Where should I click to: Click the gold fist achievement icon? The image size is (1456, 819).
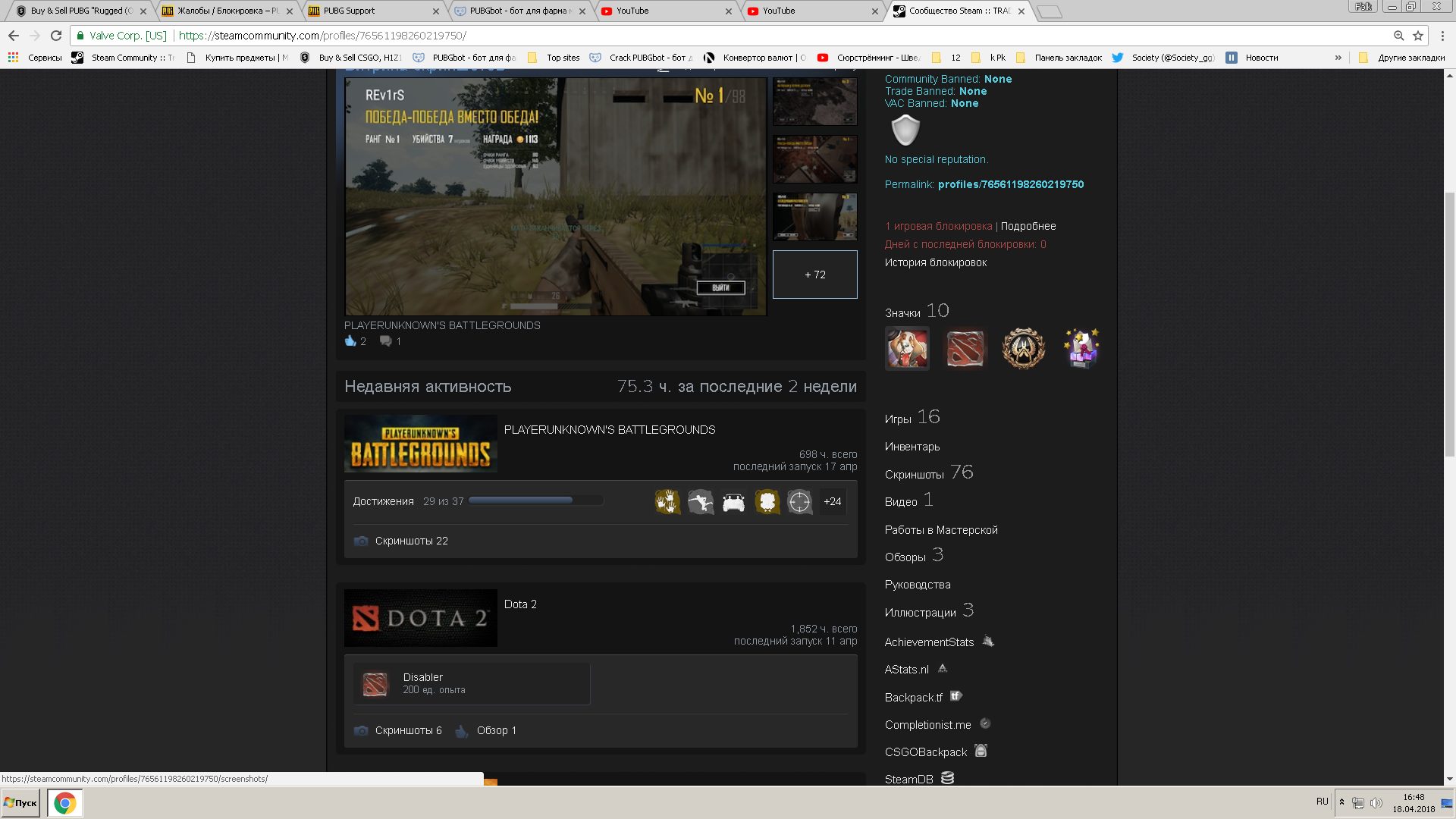tap(767, 502)
